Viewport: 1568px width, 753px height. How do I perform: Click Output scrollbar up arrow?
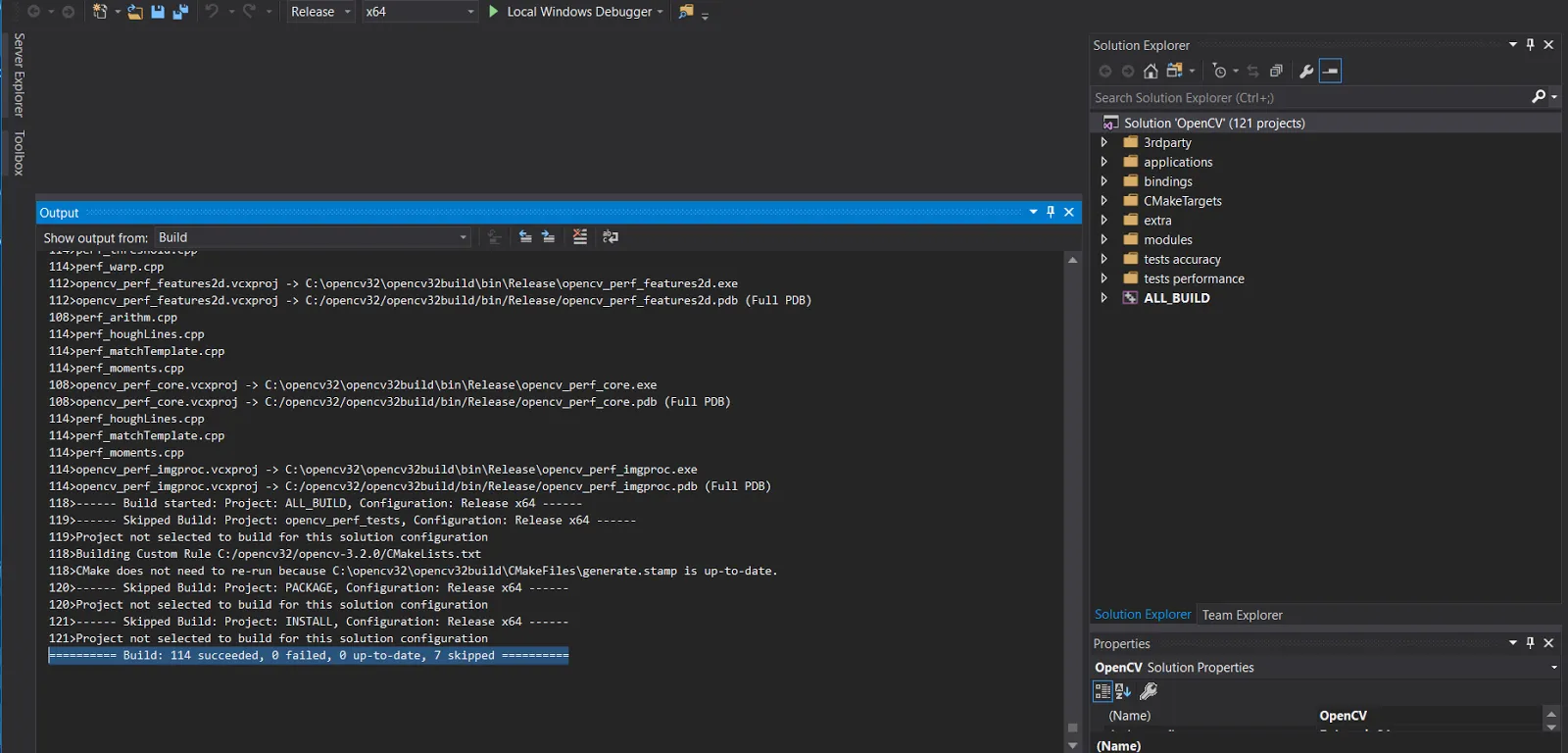coord(1072,260)
